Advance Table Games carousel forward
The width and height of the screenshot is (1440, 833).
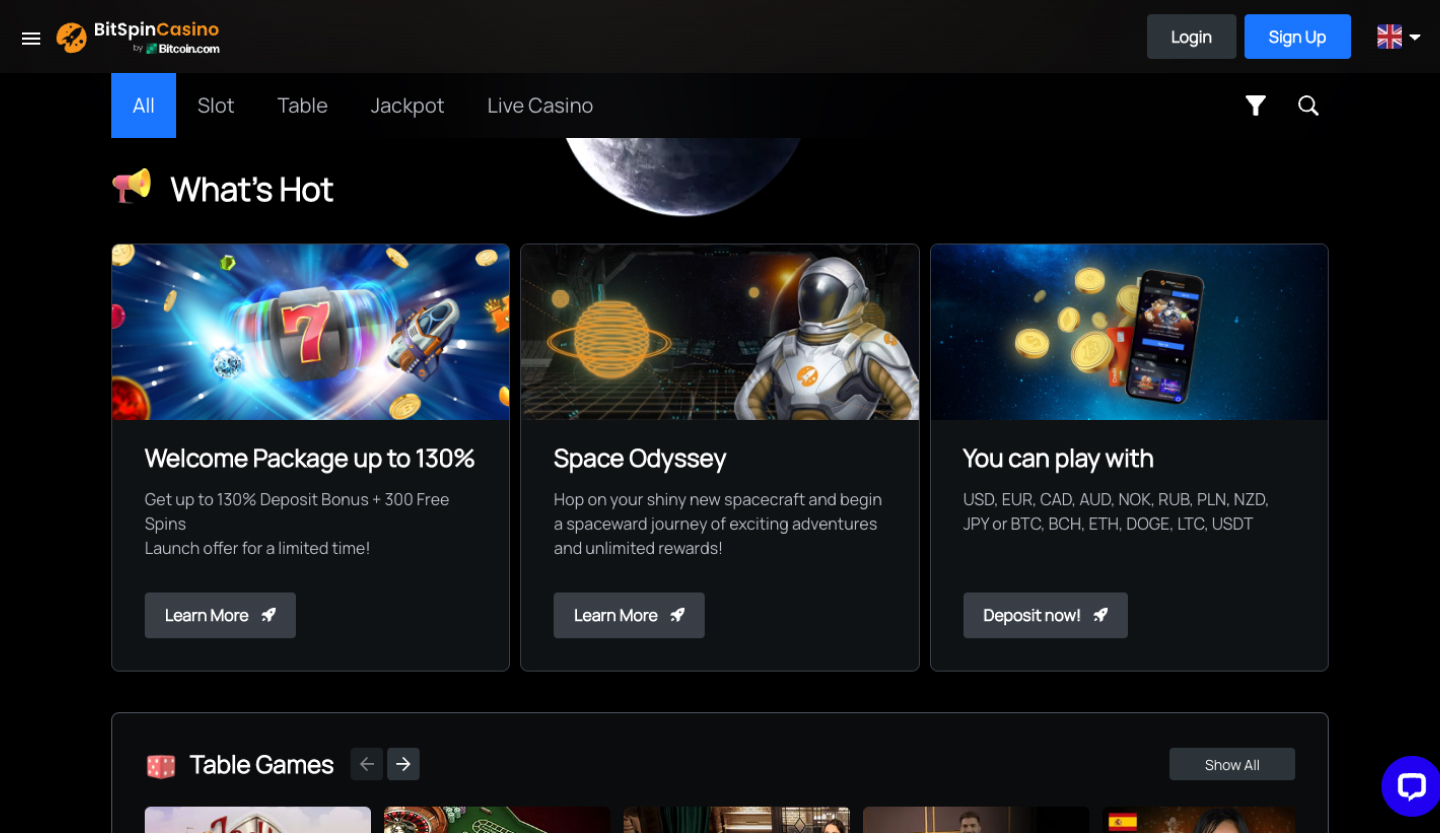click(x=403, y=763)
